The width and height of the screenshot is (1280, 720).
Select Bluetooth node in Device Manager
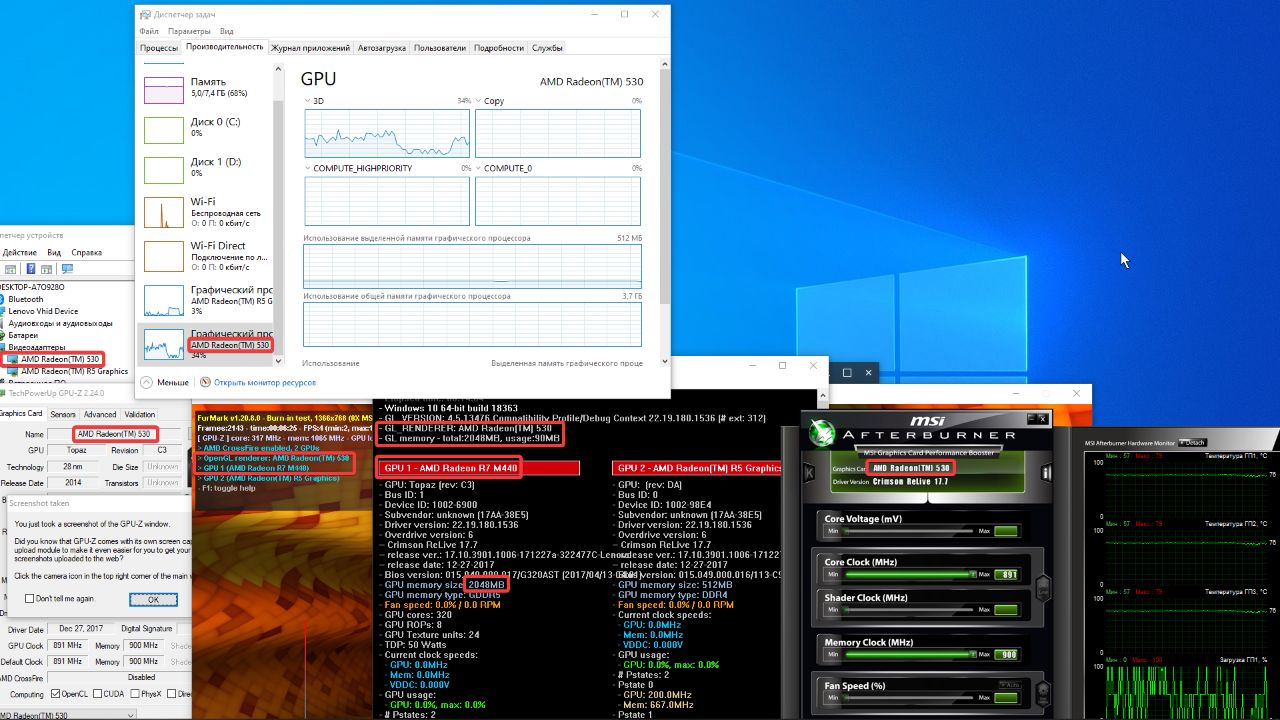pyautogui.click(x=26, y=299)
